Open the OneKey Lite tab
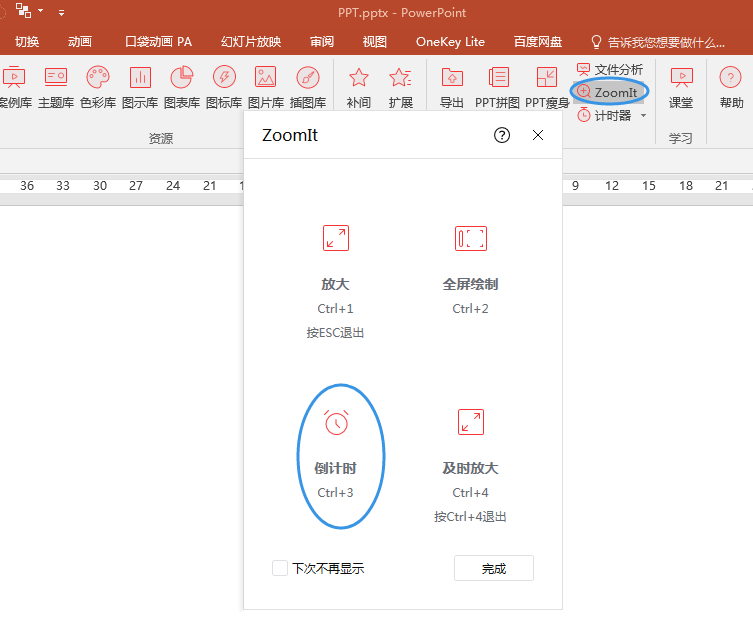 (x=450, y=42)
